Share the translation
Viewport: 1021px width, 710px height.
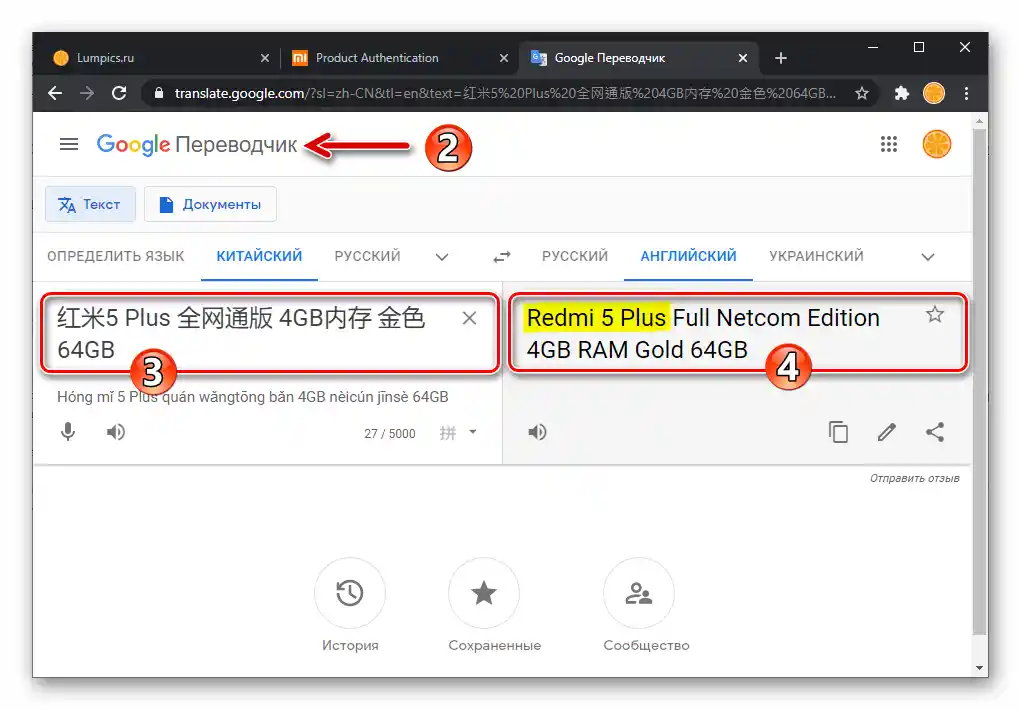pos(935,432)
